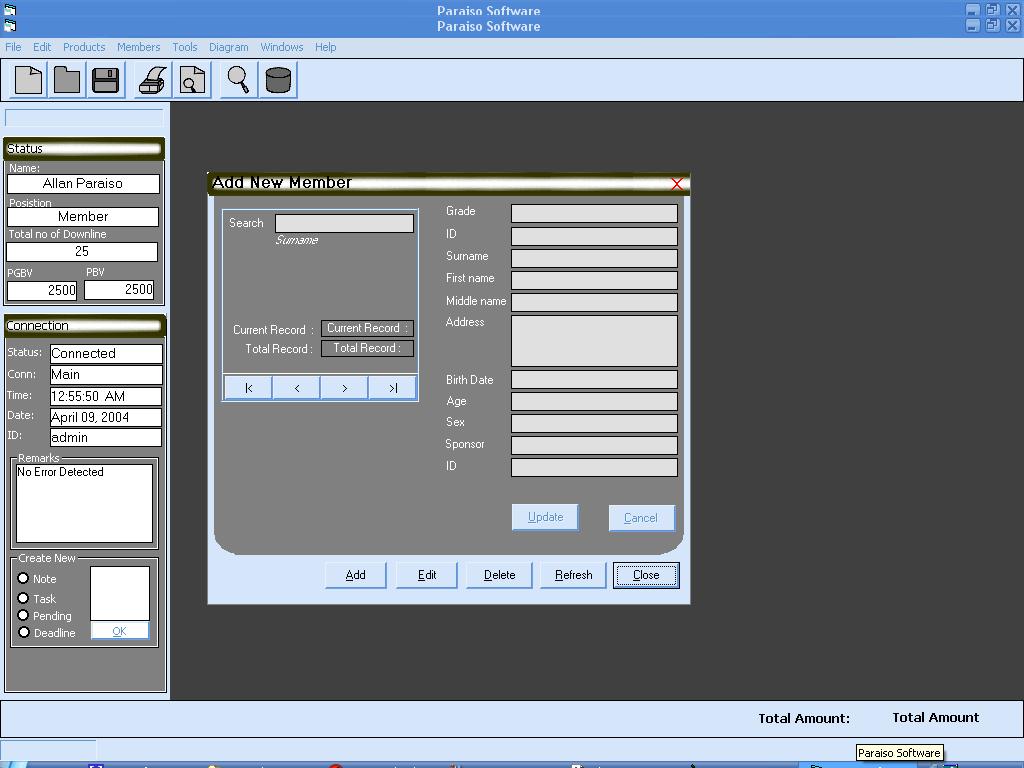The height and width of the screenshot is (768, 1024).
Task: Click the Open folder toolbar icon
Action: click(x=67, y=80)
